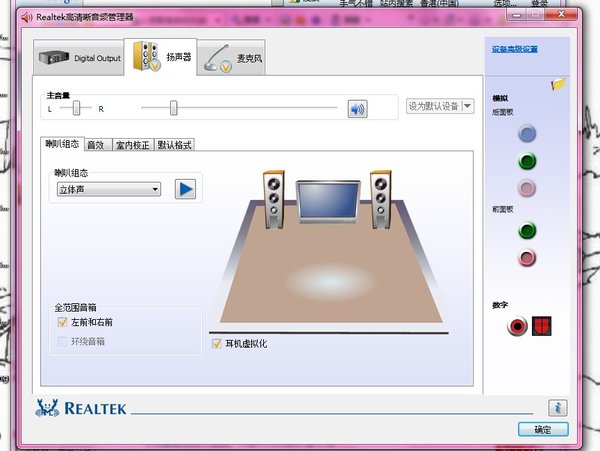Select the pink front panel jack
600x451 pixels.
(527, 258)
